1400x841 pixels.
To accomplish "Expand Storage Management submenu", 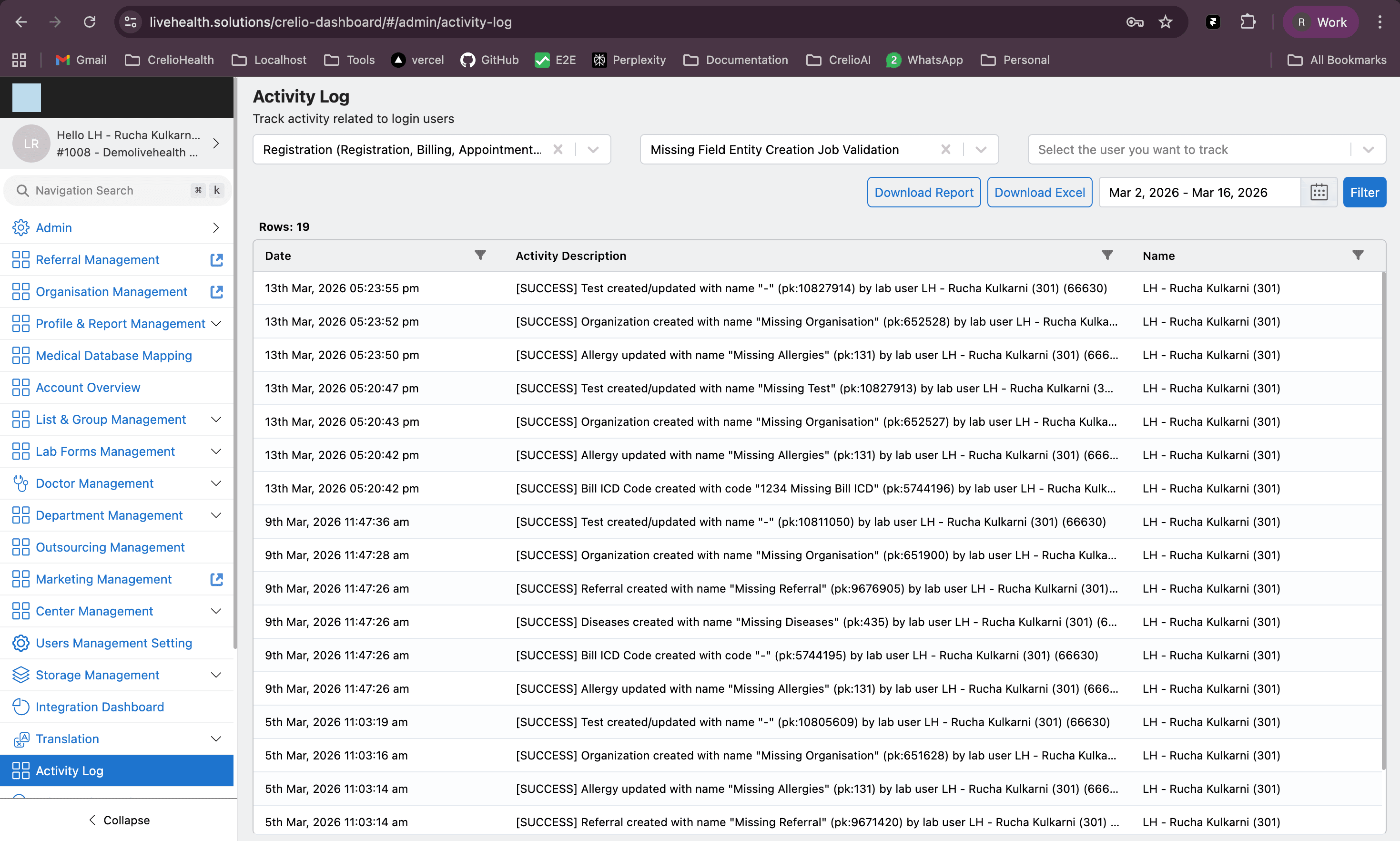I will pyautogui.click(x=216, y=675).
